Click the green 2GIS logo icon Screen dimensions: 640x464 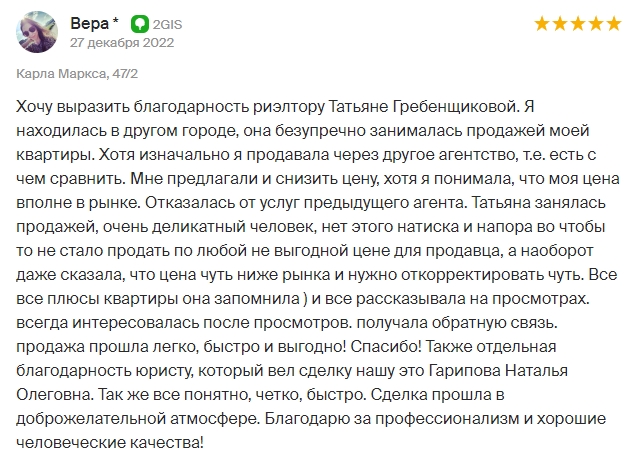pos(140,24)
